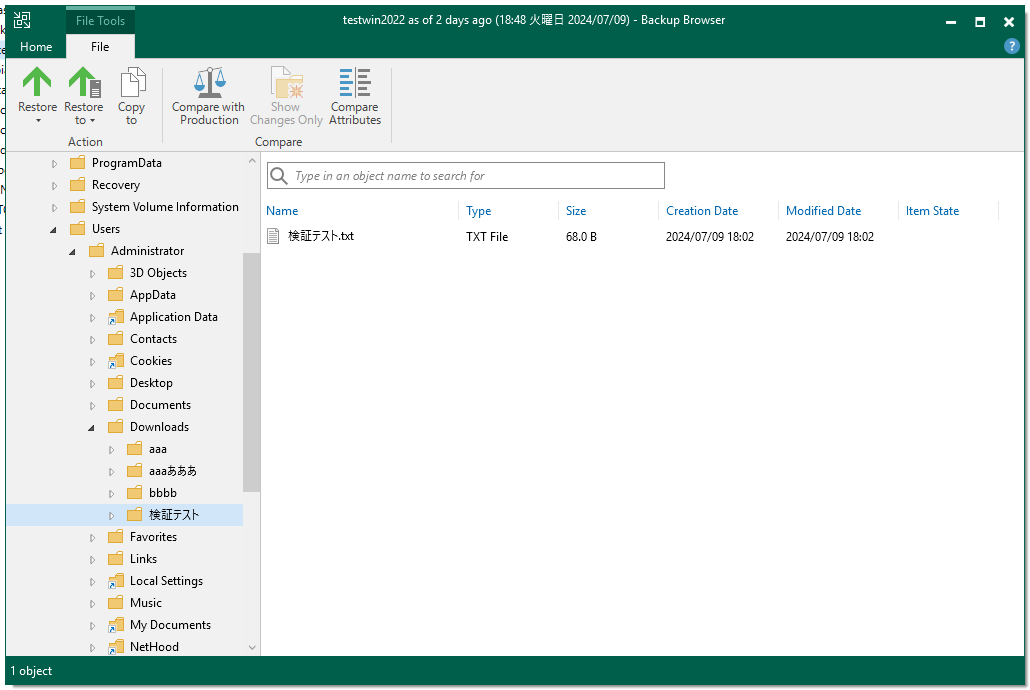Click the 68.0 B size cell
The height and width of the screenshot is (690, 1030).
pyautogui.click(x=581, y=237)
